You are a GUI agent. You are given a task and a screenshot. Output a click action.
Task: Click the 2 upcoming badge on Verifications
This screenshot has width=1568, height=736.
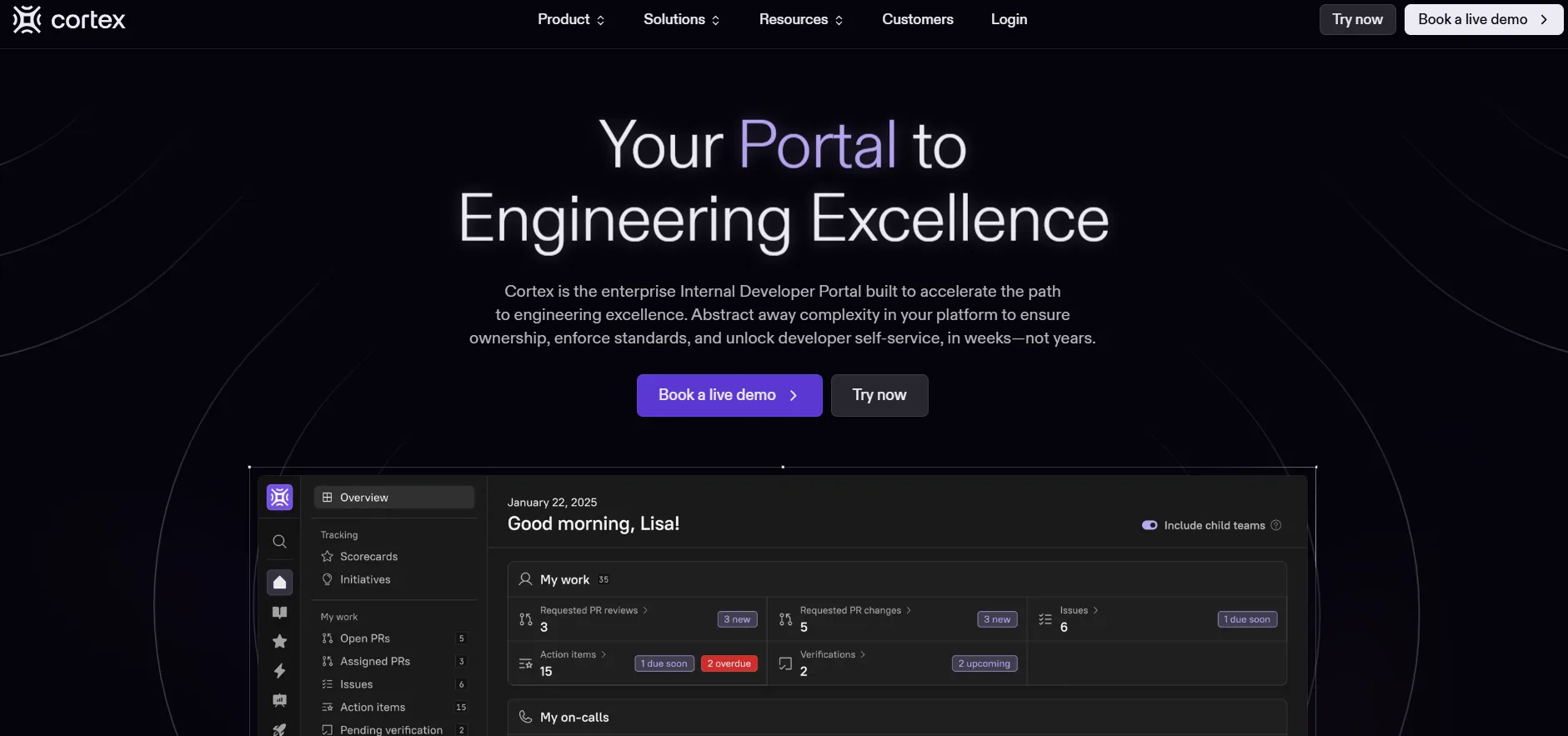pyautogui.click(x=984, y=663)
